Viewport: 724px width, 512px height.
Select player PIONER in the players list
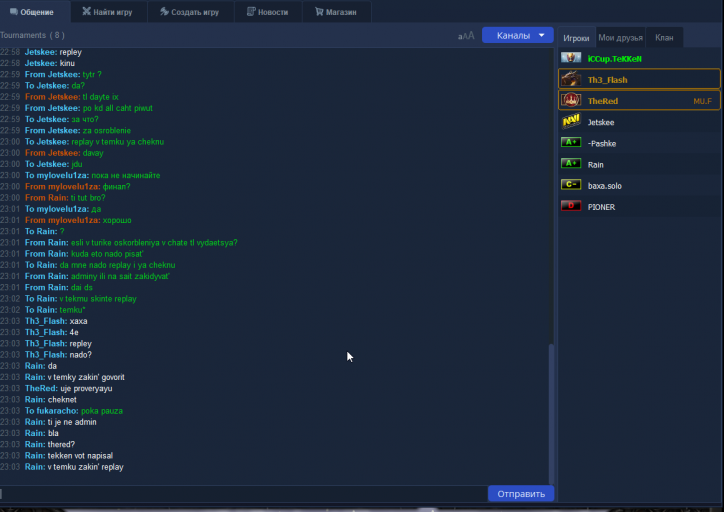[639, 207]
